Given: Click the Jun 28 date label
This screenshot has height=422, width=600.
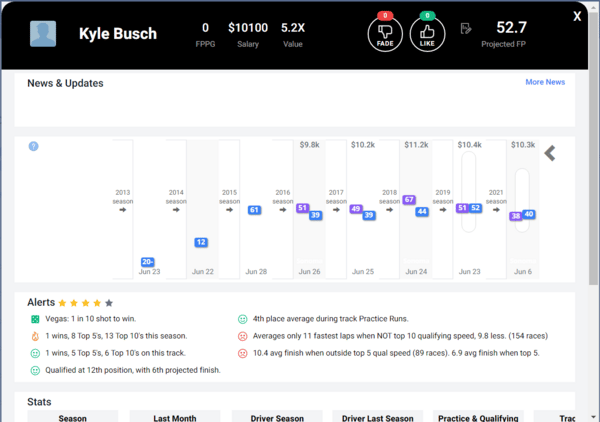Looking at the screenshot, I should [256, 272].
